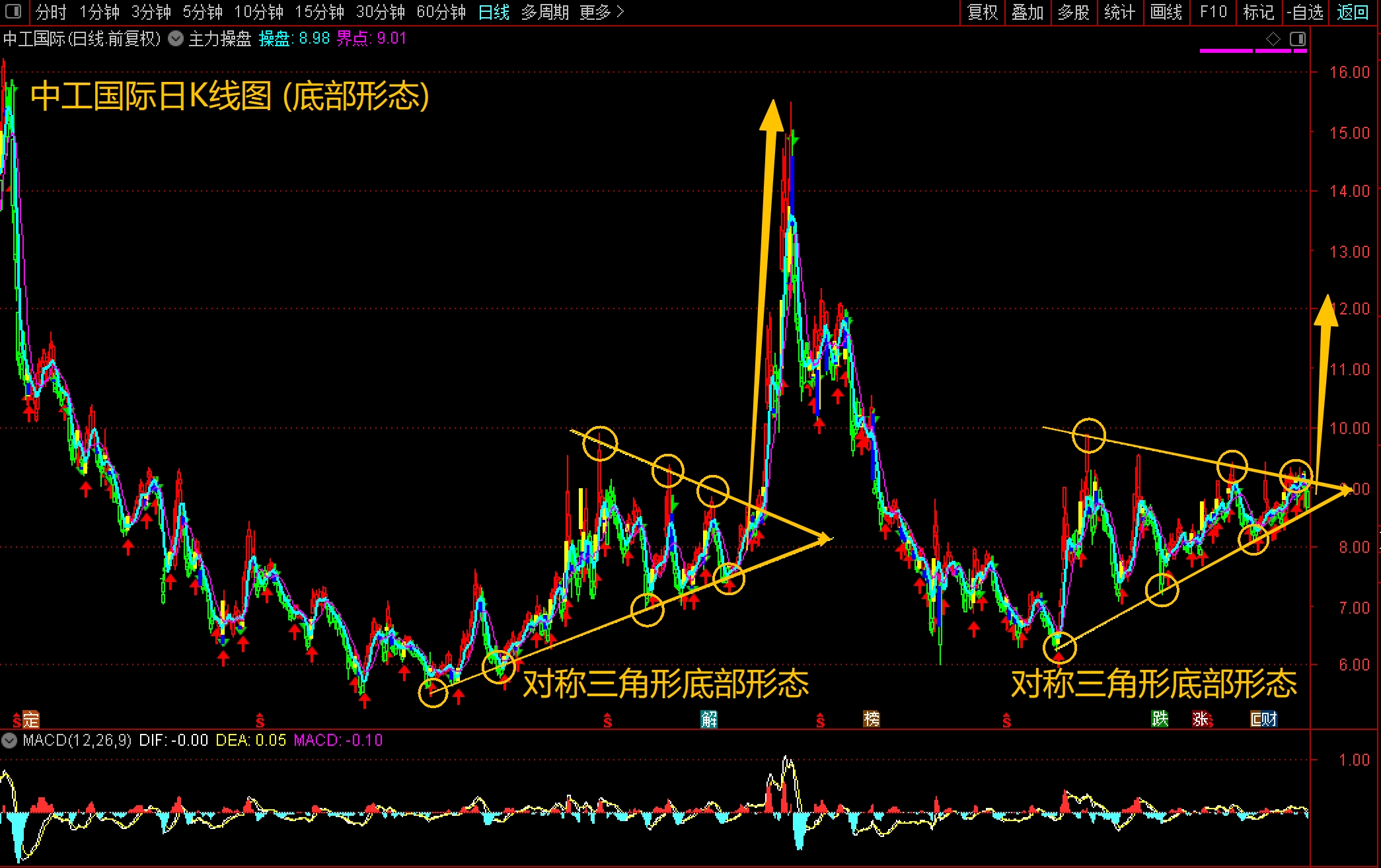Select the 日线 daily period tab

494,12
